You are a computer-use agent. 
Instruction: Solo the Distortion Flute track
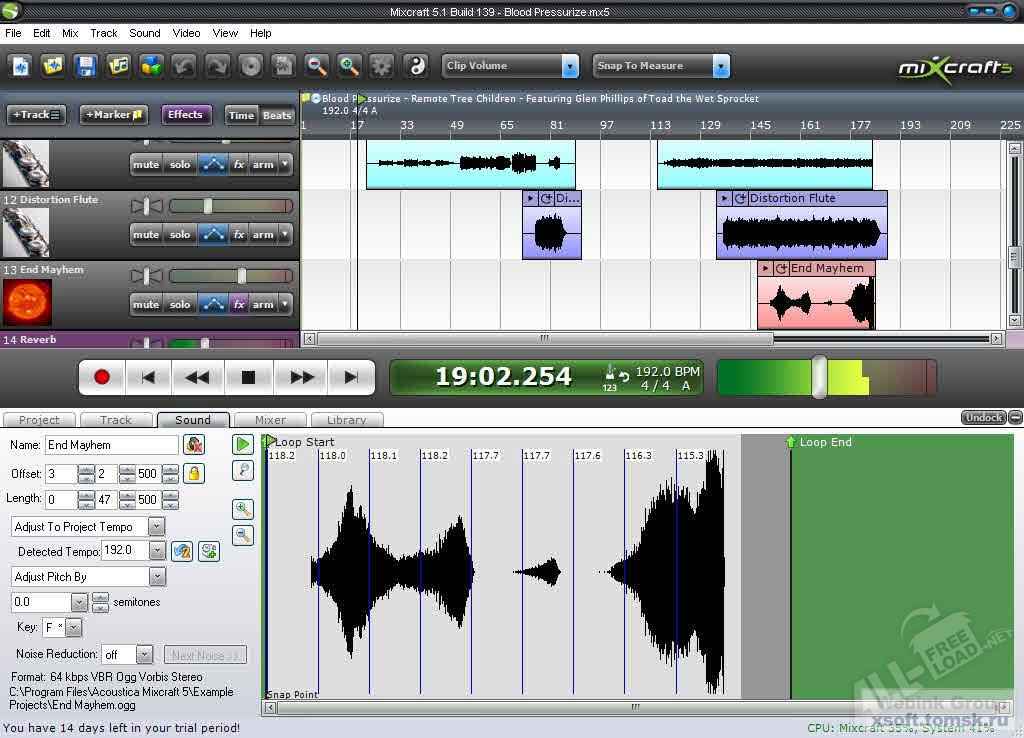point(180,234)
